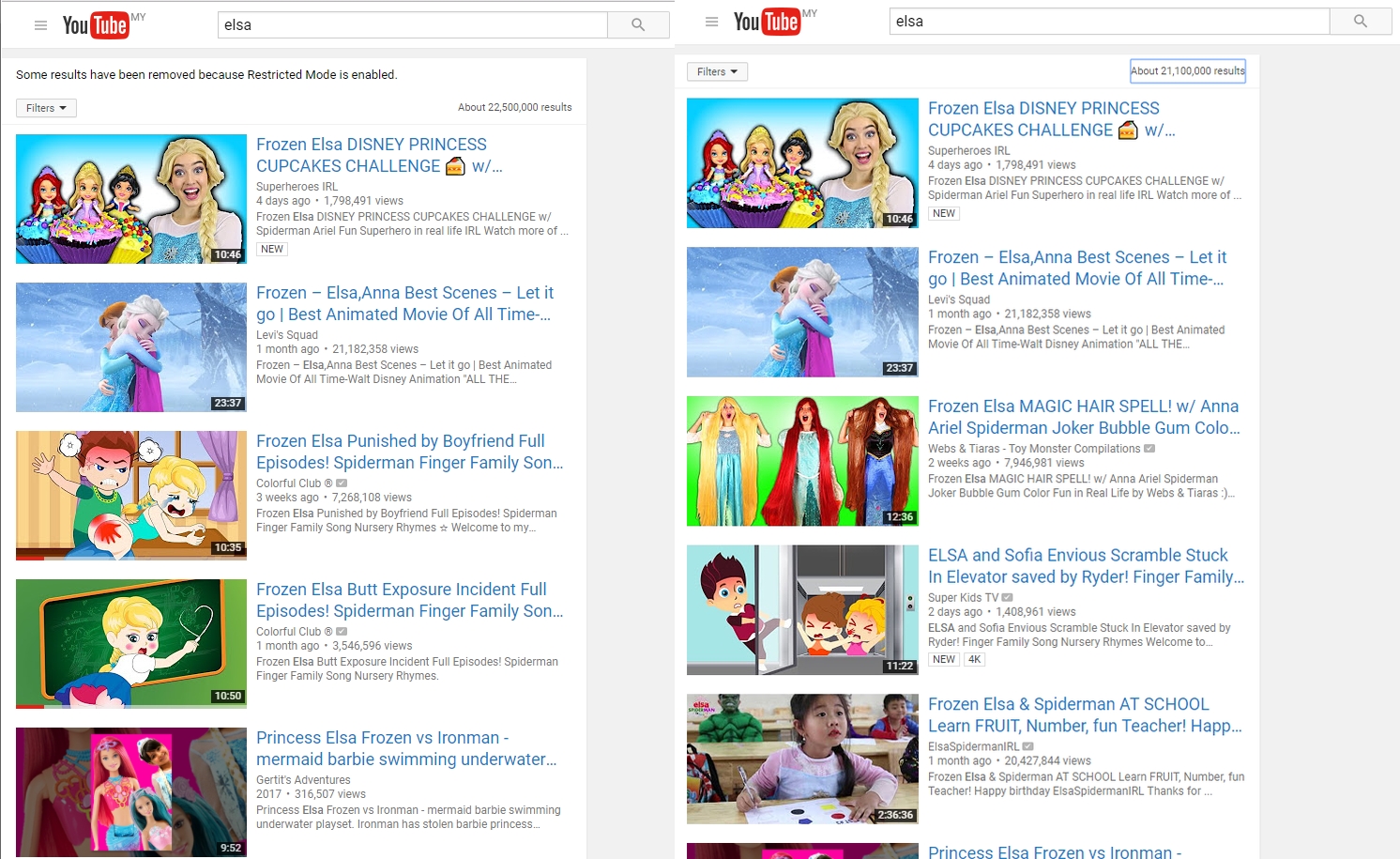Open the 11:22 elevator cartoon thumbnail

click(x=802, y=609)
